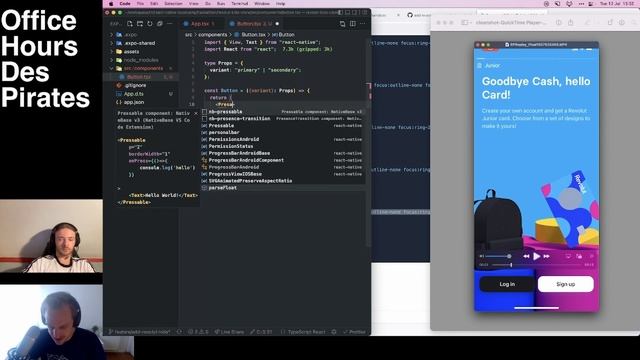The height and width of the screenshot is (360, 640).
Task: Play the QuickTime video
Action: point(536,256)
